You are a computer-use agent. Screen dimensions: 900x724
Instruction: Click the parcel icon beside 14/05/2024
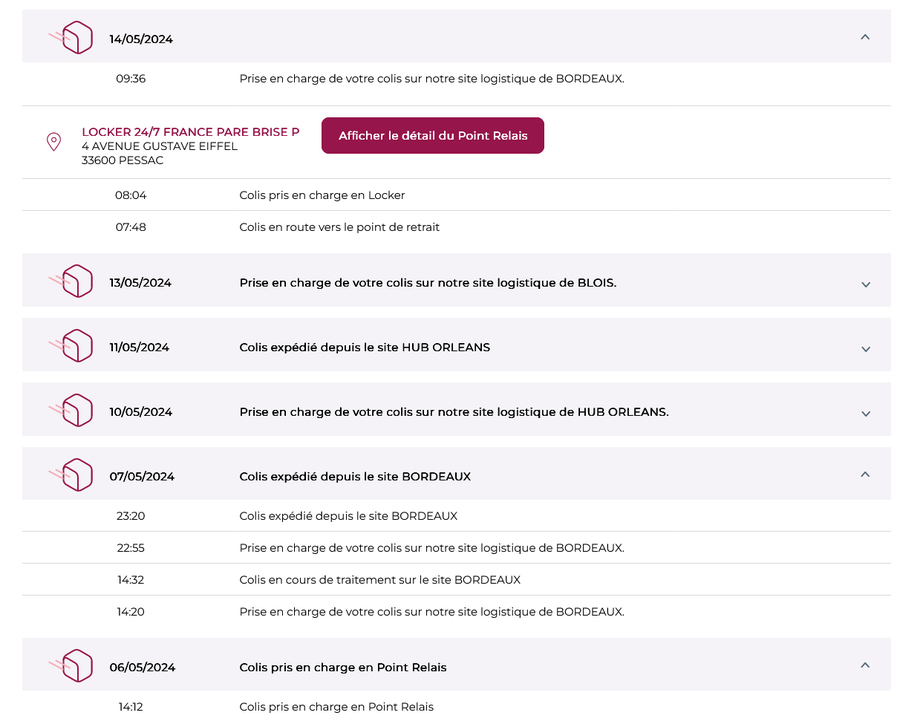73,38
